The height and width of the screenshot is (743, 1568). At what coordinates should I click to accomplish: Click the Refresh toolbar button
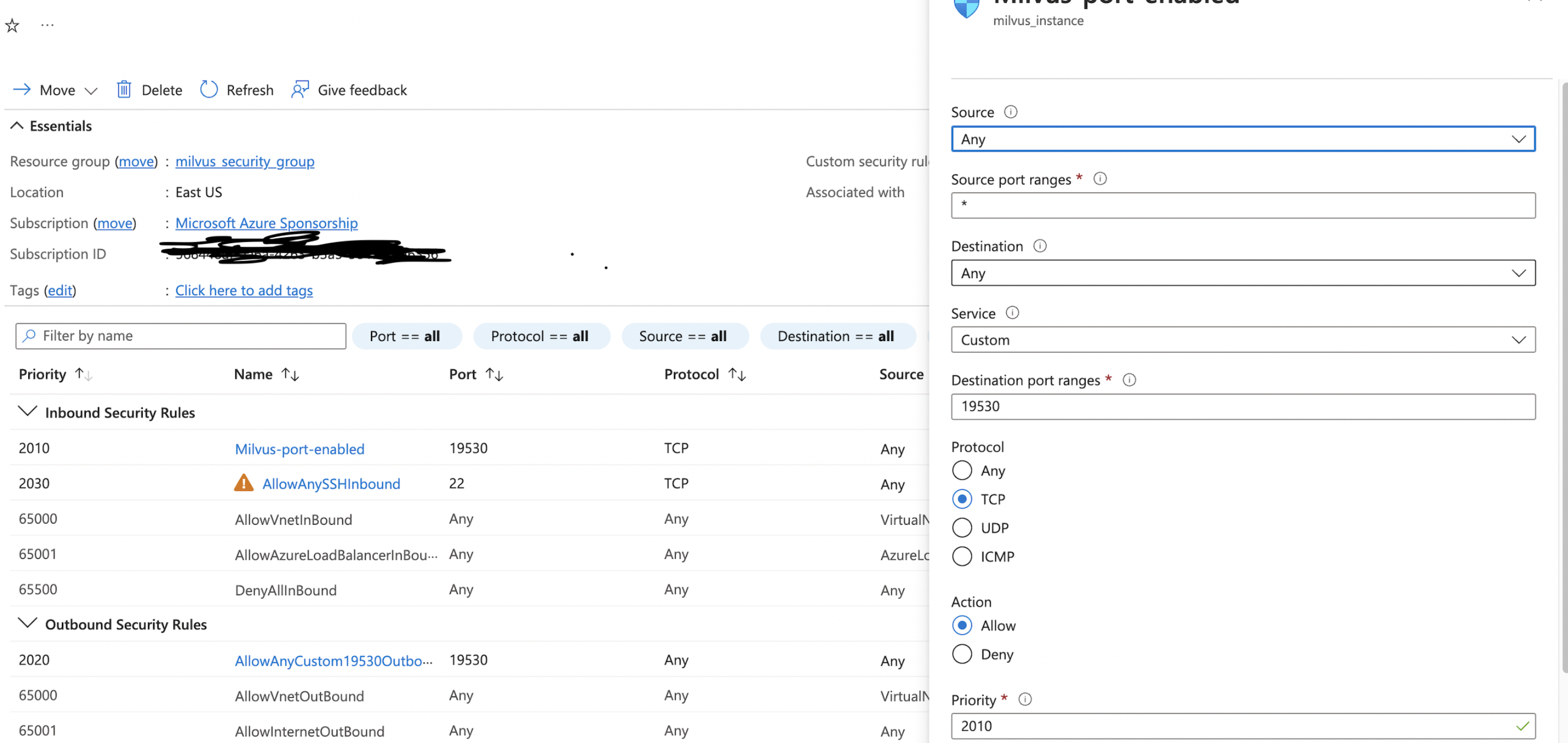237,90
